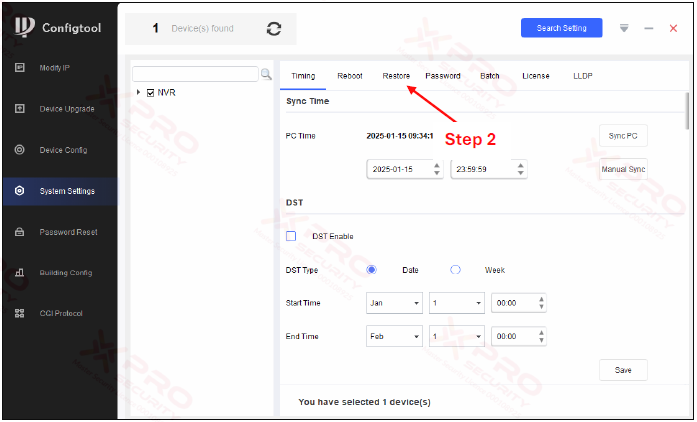
Task: Open CGI Protocol section
Action: (61, 313)
